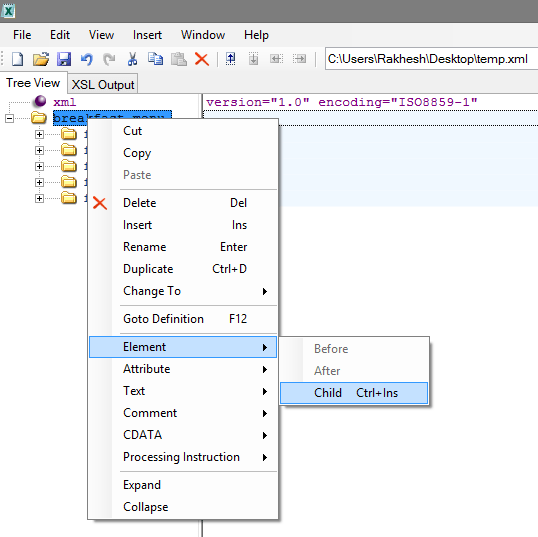
Task: Click the breakfast_menu open folder icon
Action: [39, 118]
